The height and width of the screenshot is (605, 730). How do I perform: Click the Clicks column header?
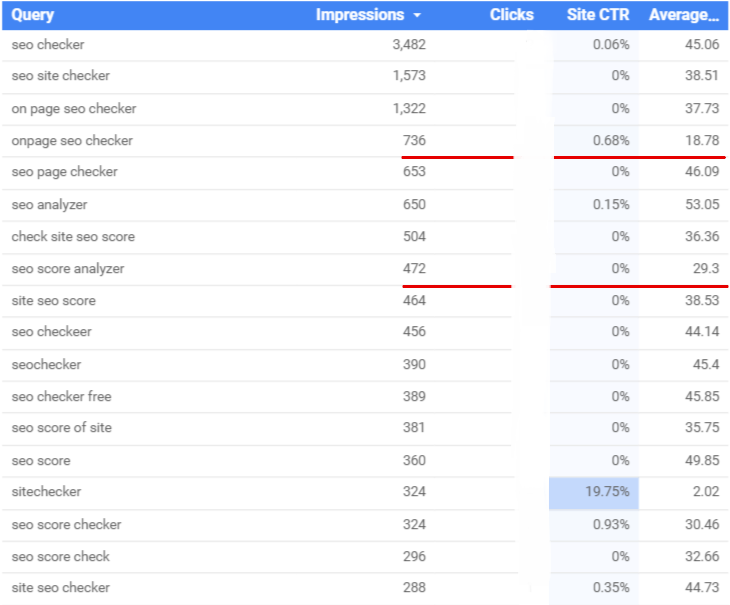pyautogui.click(x=512, y=15)
